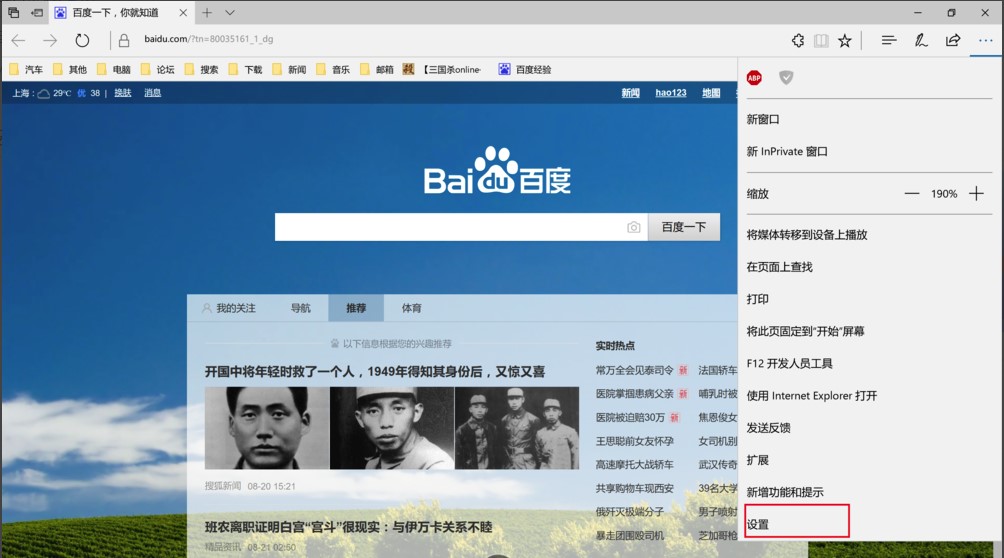Screen dimensions: 1004x558
Task: Click the ABP Adblock Plus icon
Action: point(754,78)
